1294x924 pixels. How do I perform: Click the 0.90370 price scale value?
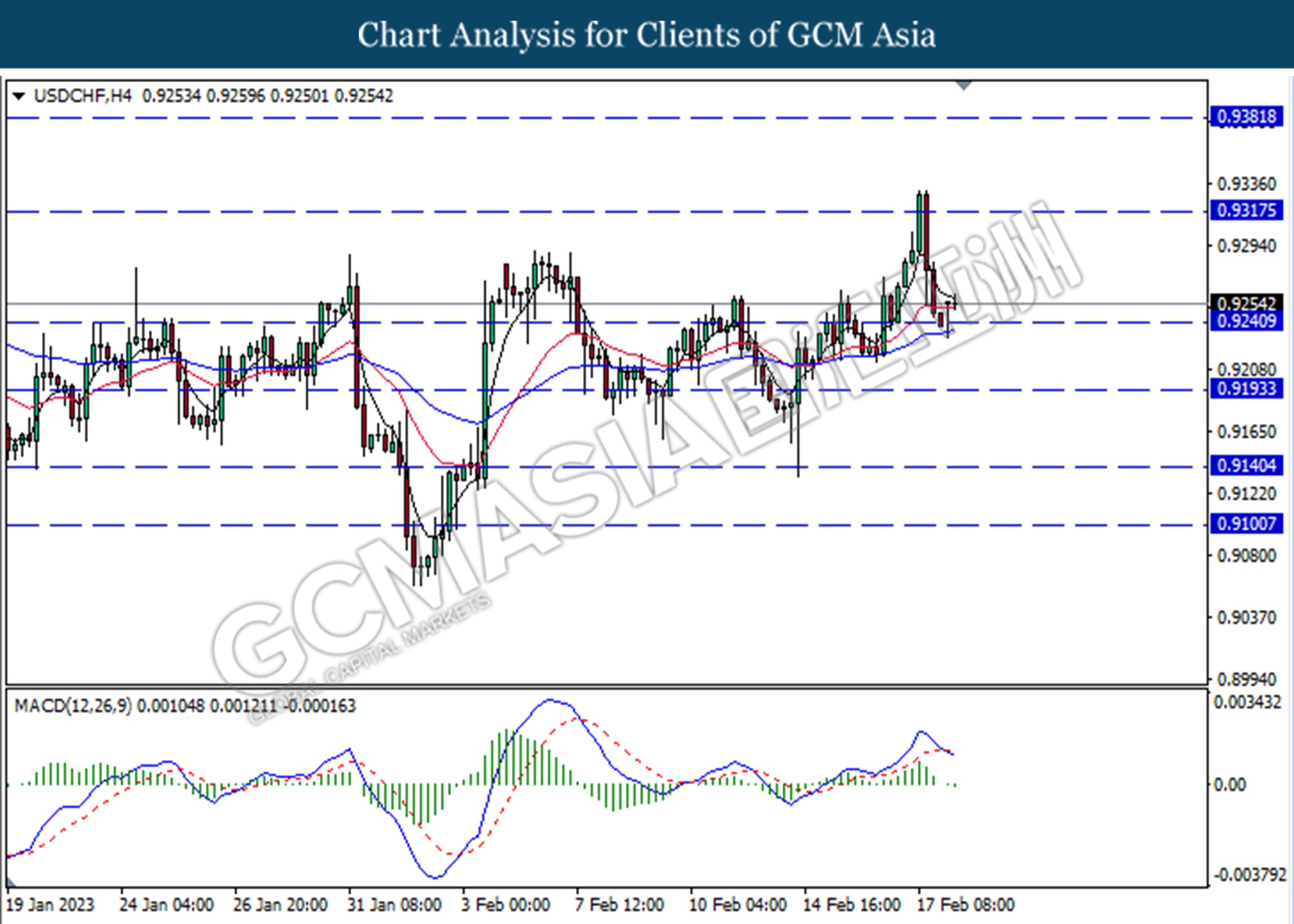(x=1247, y=617)
